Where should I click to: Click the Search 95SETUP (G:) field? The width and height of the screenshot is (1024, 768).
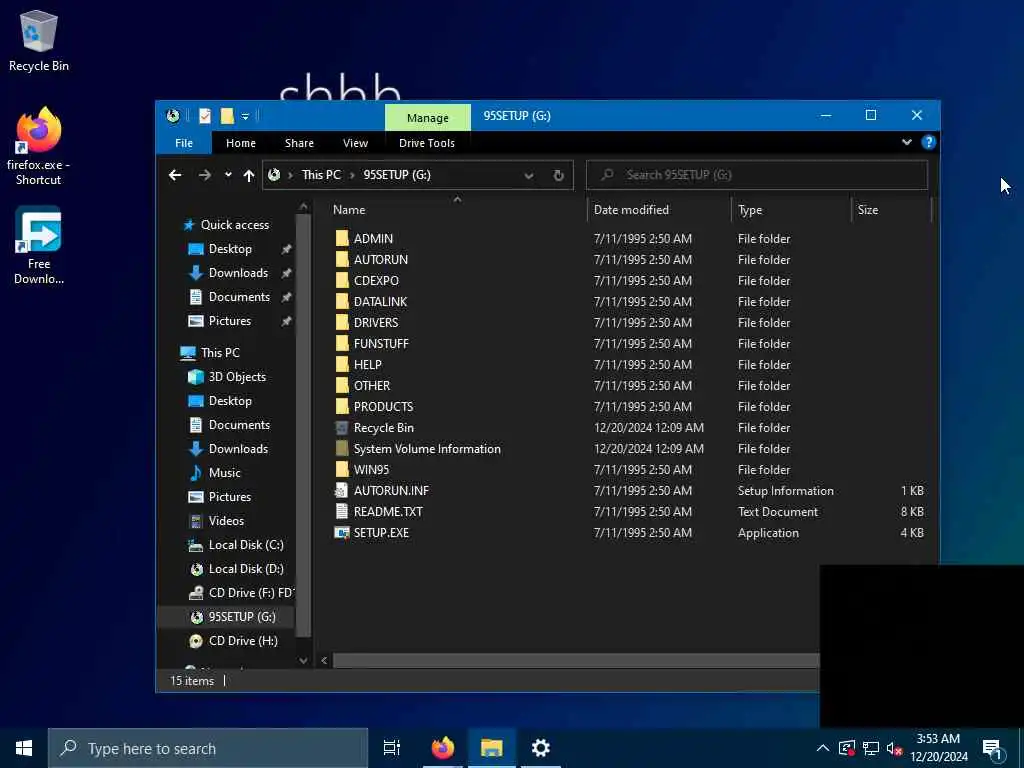point(757,175)
